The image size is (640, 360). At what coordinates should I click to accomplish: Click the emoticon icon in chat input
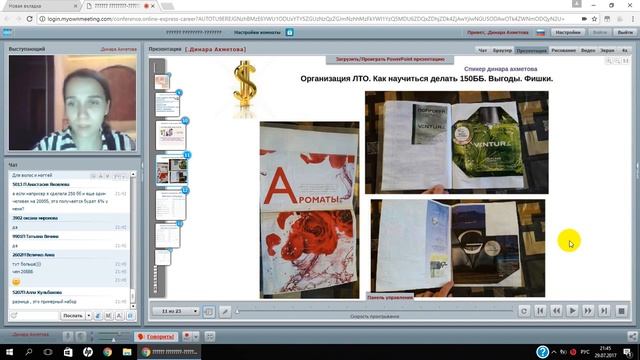tap(14, 316)
